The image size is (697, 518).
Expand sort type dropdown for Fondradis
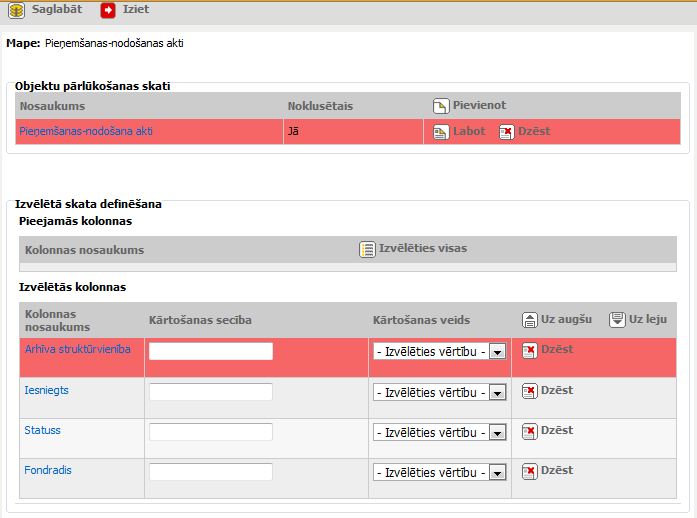tap(497, 472)
